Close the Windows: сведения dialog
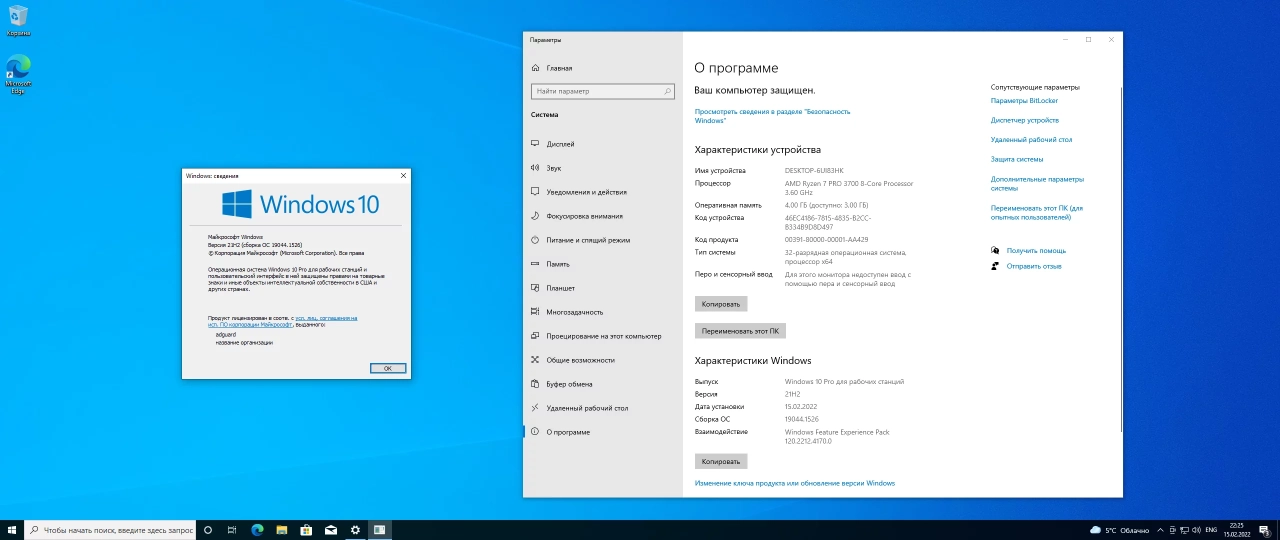The width and height of the screenshot is (1280, 540). coord(403,175)
